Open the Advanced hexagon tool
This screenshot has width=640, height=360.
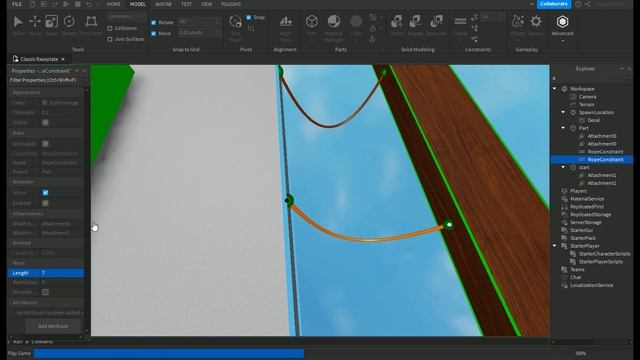point(562,22)
